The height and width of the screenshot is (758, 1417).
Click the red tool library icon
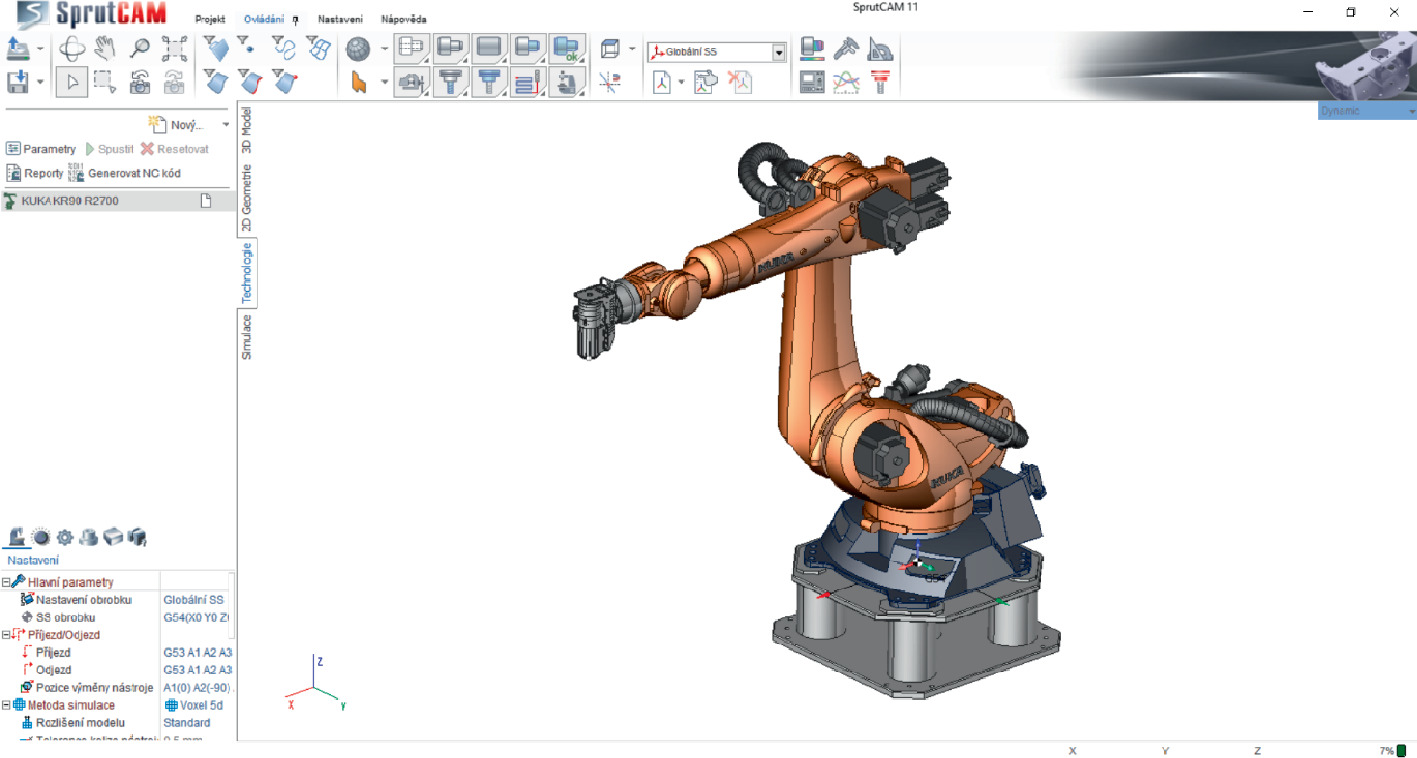coord(880,82)
